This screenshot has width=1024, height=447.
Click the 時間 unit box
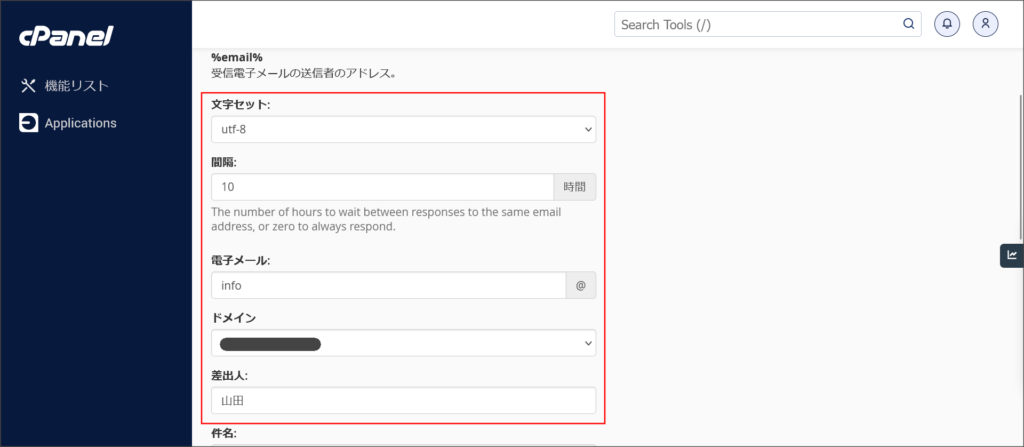(574, 187)
